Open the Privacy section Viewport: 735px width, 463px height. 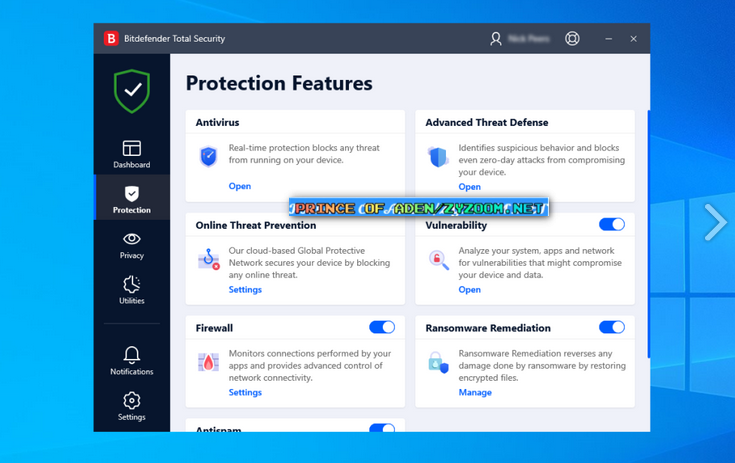coord(132,246)
